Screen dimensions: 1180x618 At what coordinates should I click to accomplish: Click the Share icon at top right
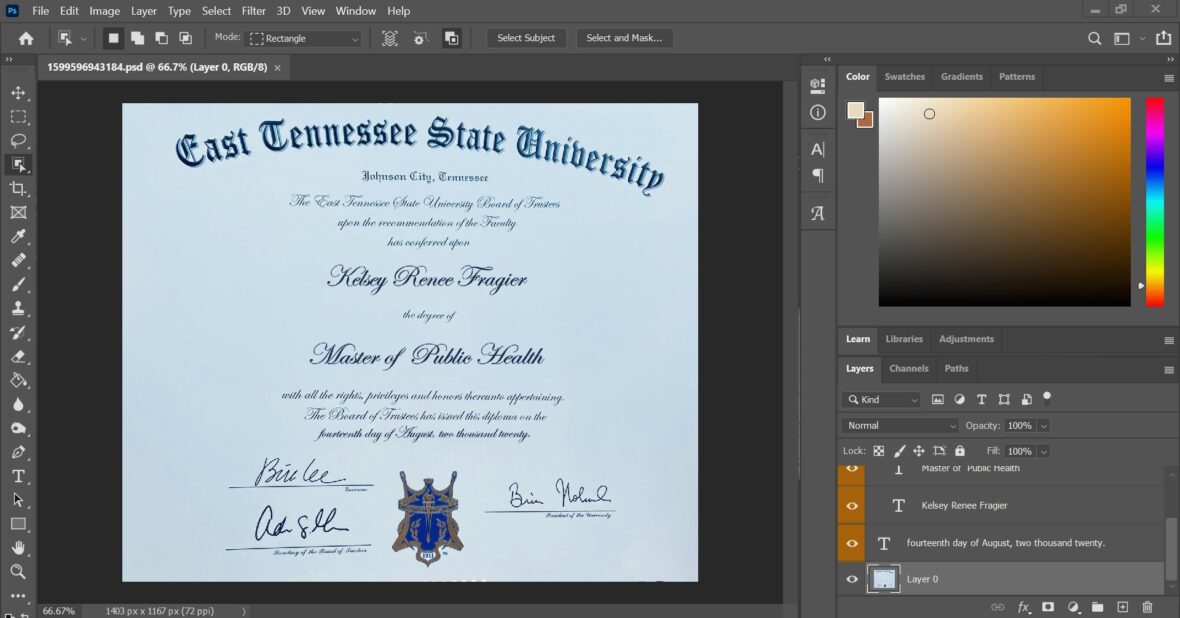coord(1163,38)
